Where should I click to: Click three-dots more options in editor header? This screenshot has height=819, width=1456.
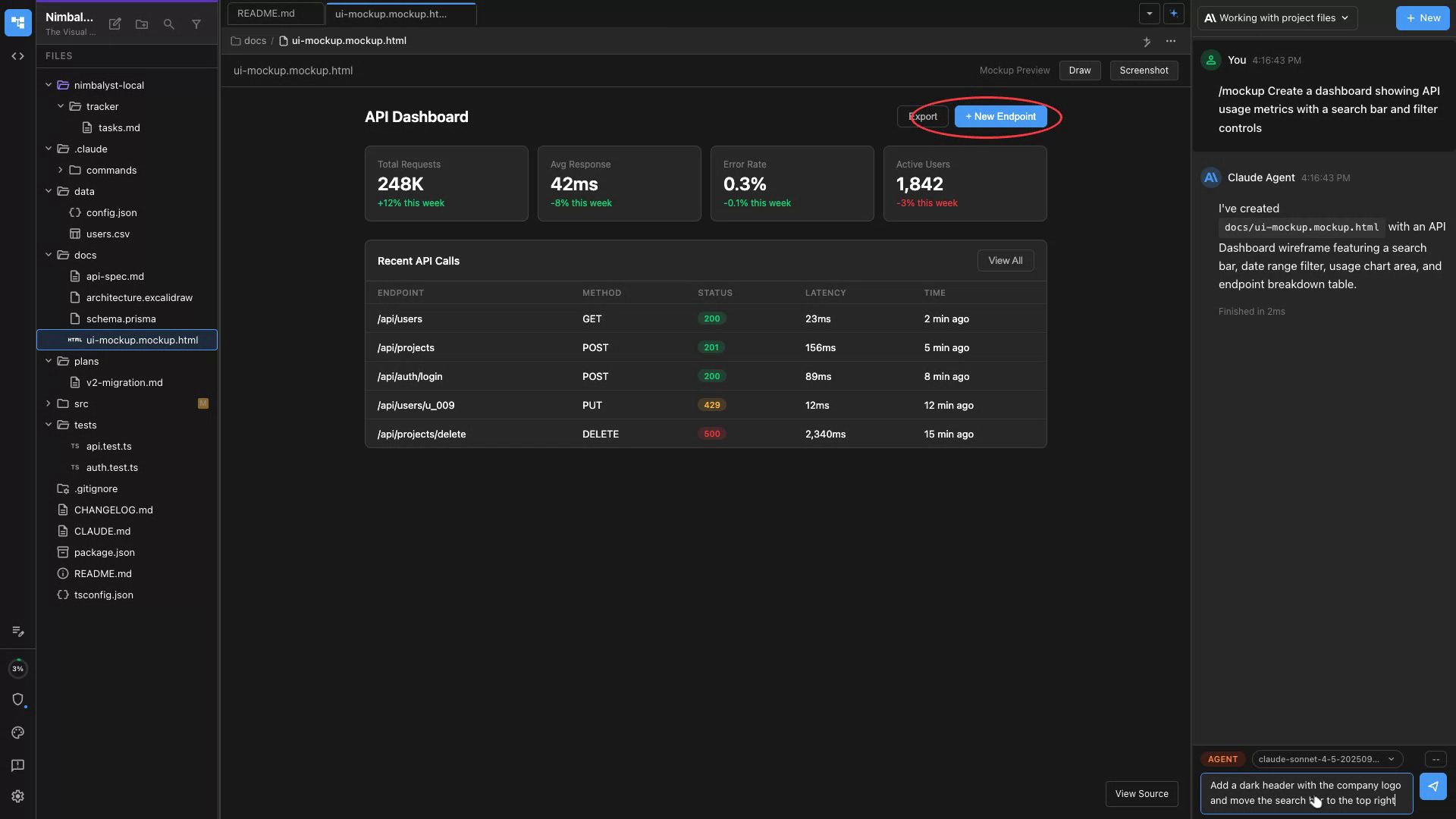(x=1171, y=41)
